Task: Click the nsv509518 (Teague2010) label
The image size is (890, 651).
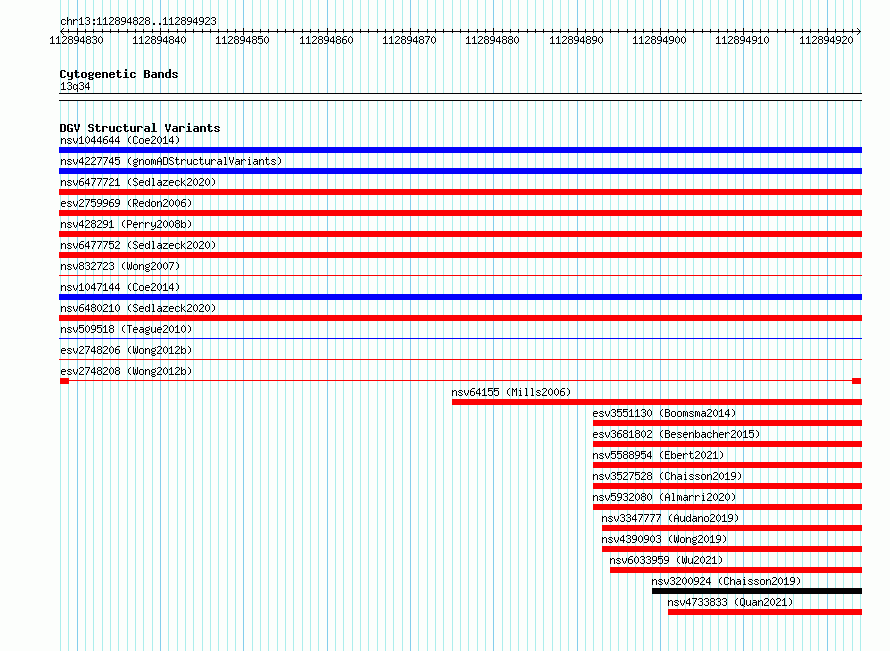Action: tap(126, 329)
